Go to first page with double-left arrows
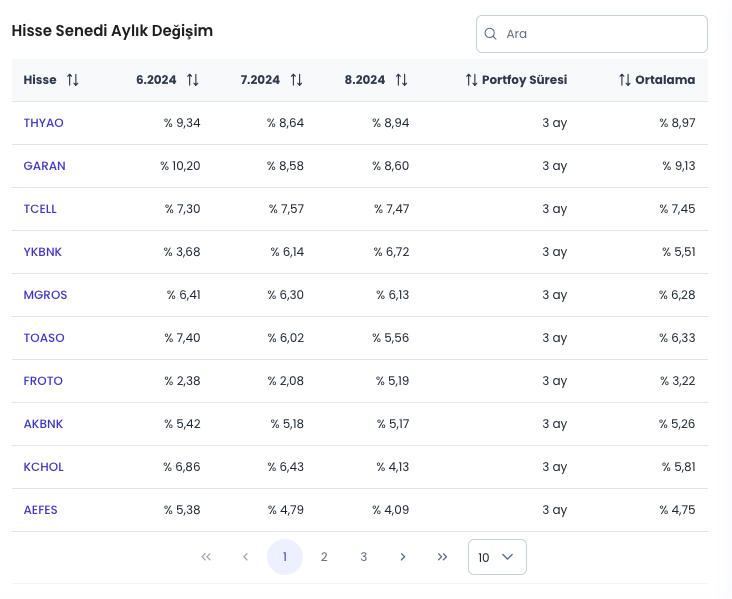 coord(206,557)
